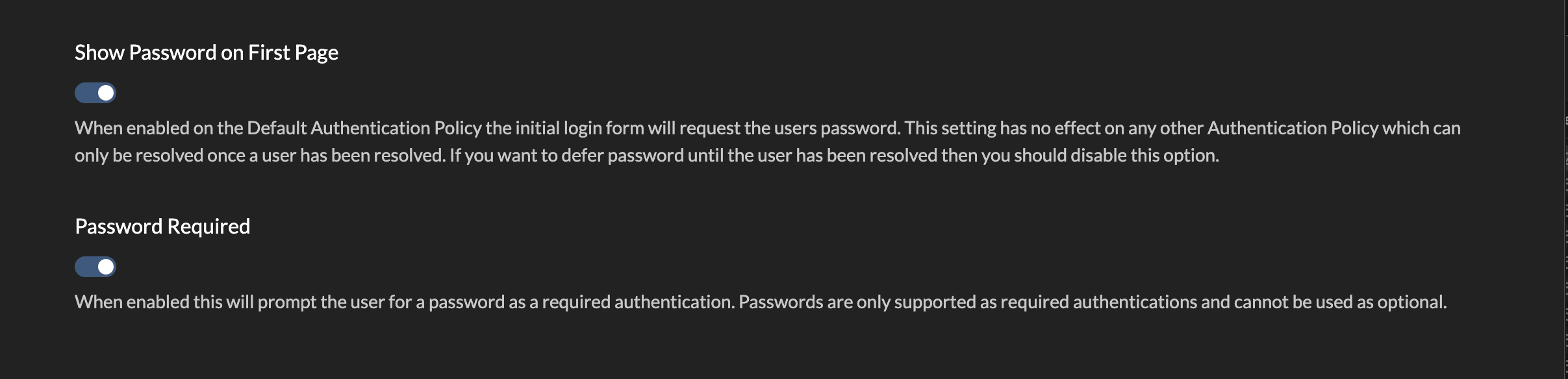The image size is (1568, 379).
Task: Click the "Password Required" heading
Action: pos(162,226)
